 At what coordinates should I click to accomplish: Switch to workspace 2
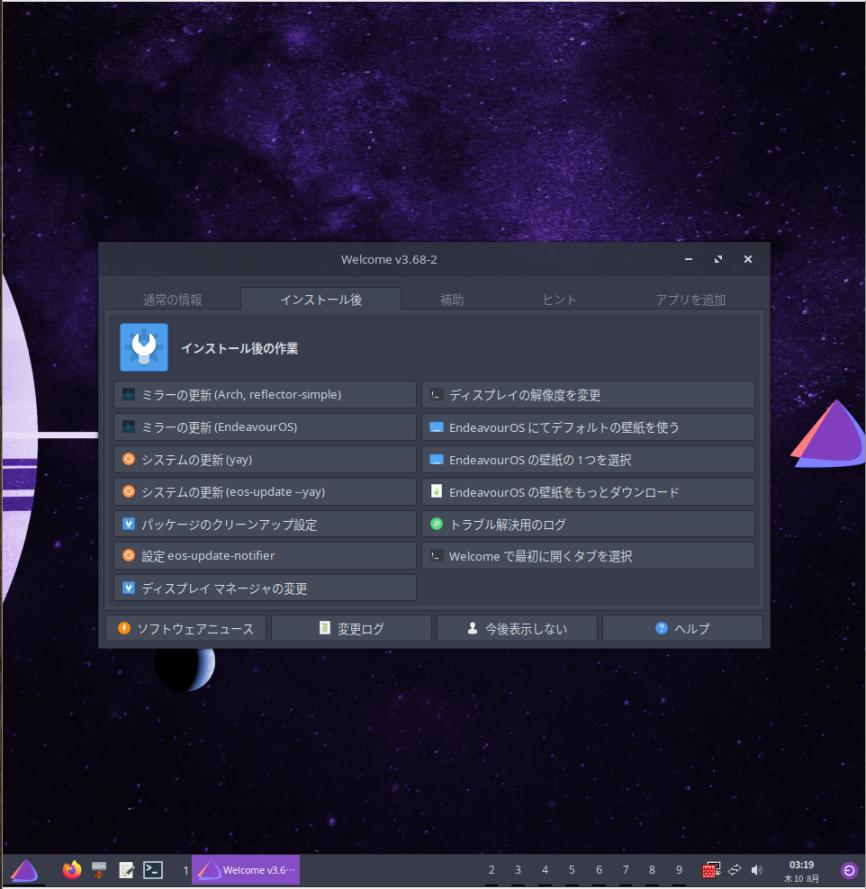(491, 870)
